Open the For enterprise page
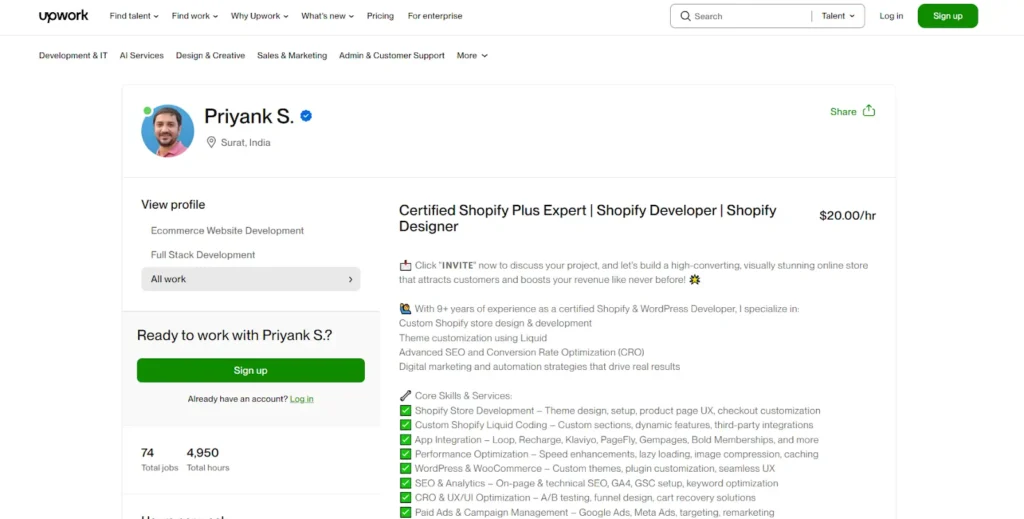 click(x=435, y=16)
